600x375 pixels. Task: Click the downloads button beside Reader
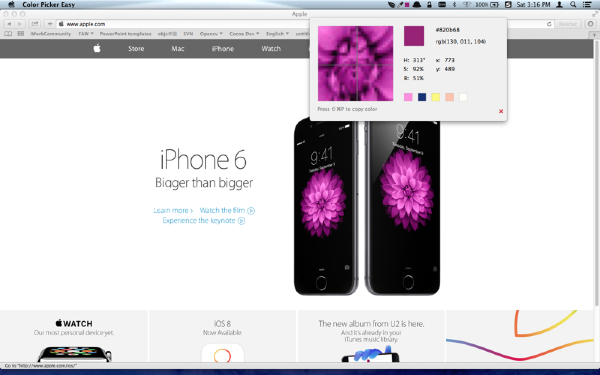(590, 24)
